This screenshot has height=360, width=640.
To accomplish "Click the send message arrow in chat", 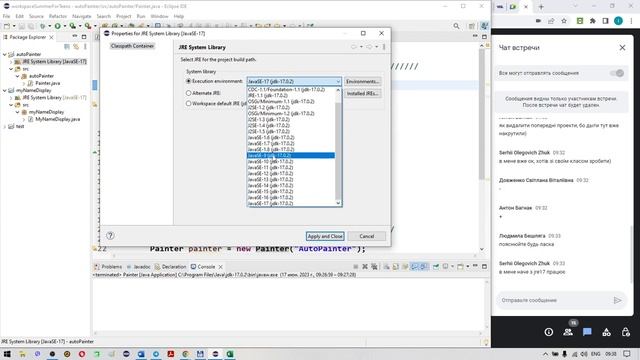I will point(618,300).
